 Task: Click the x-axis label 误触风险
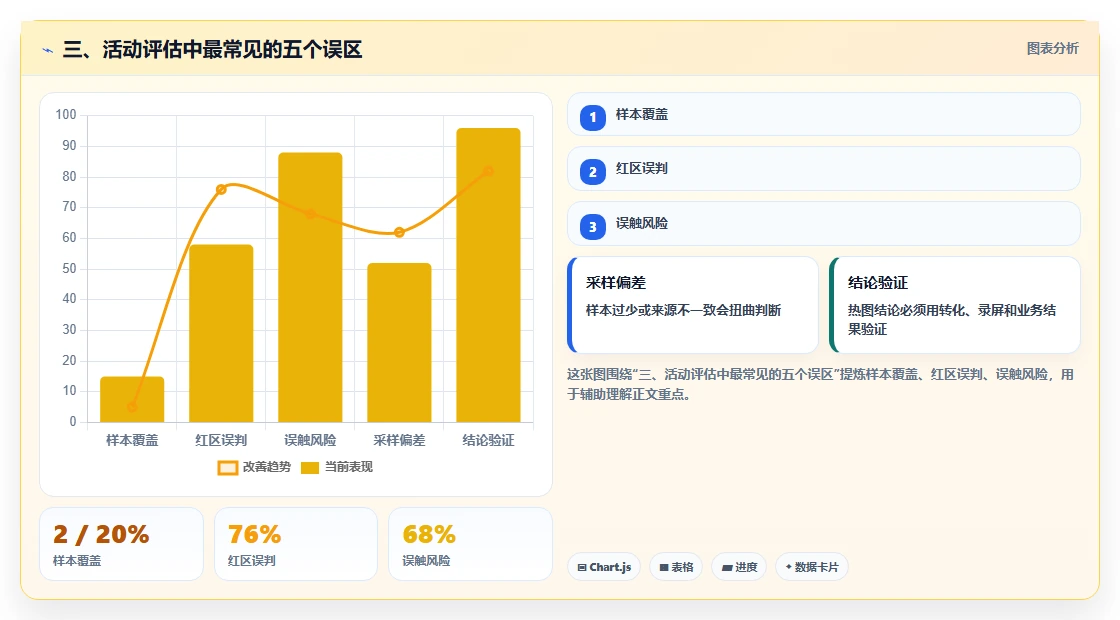310,440
